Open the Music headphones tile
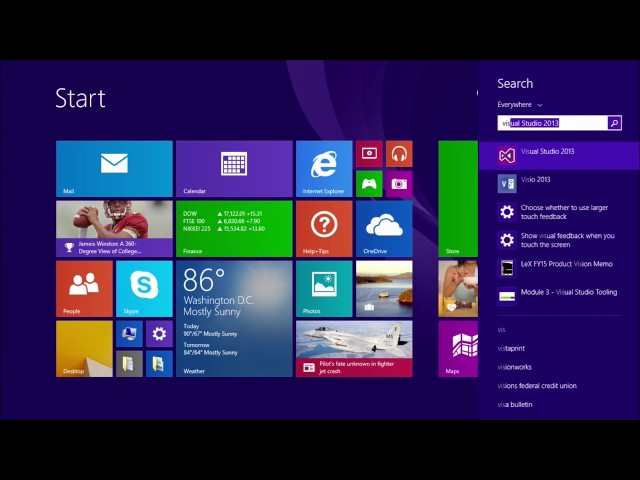 coord(399,153)
